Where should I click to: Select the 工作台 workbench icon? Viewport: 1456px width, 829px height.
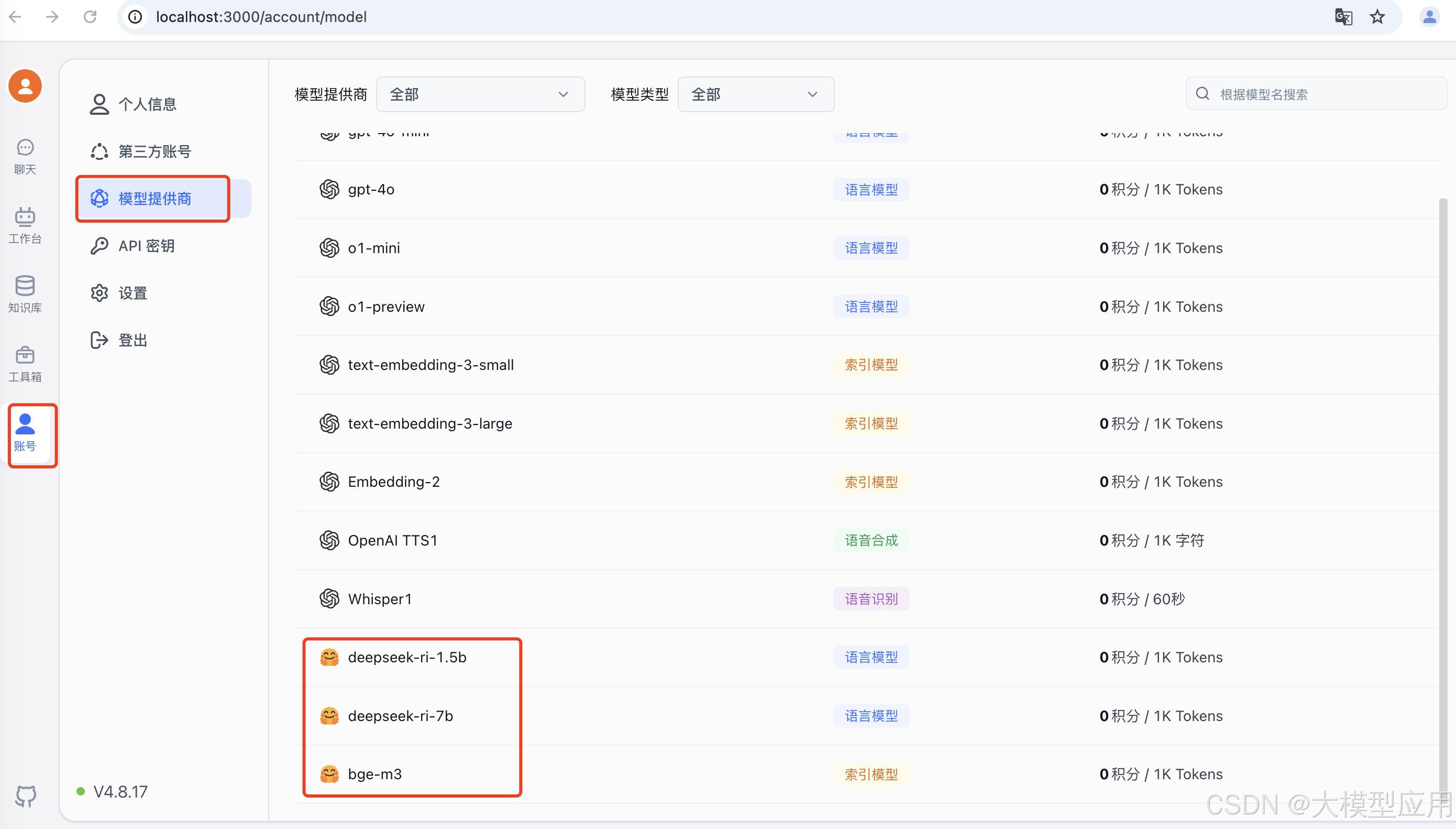[x=25, y=224]
